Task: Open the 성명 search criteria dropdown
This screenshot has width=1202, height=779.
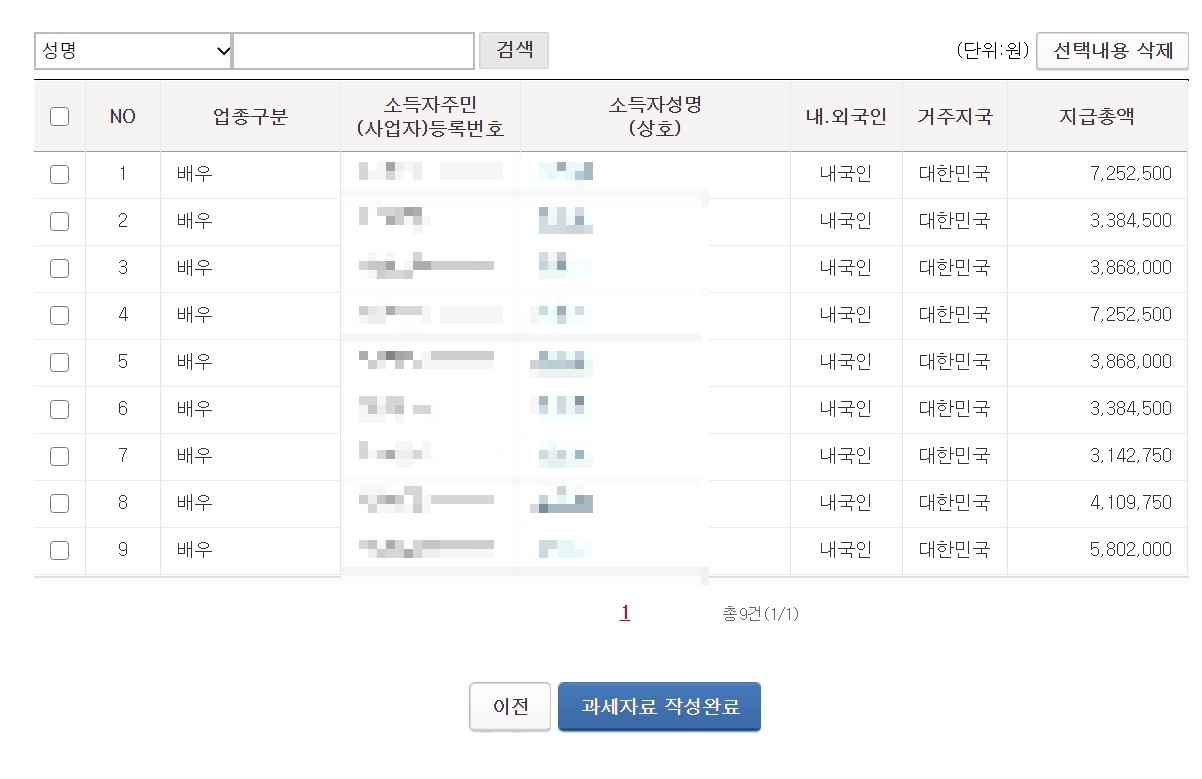Action: click(131, 49)
